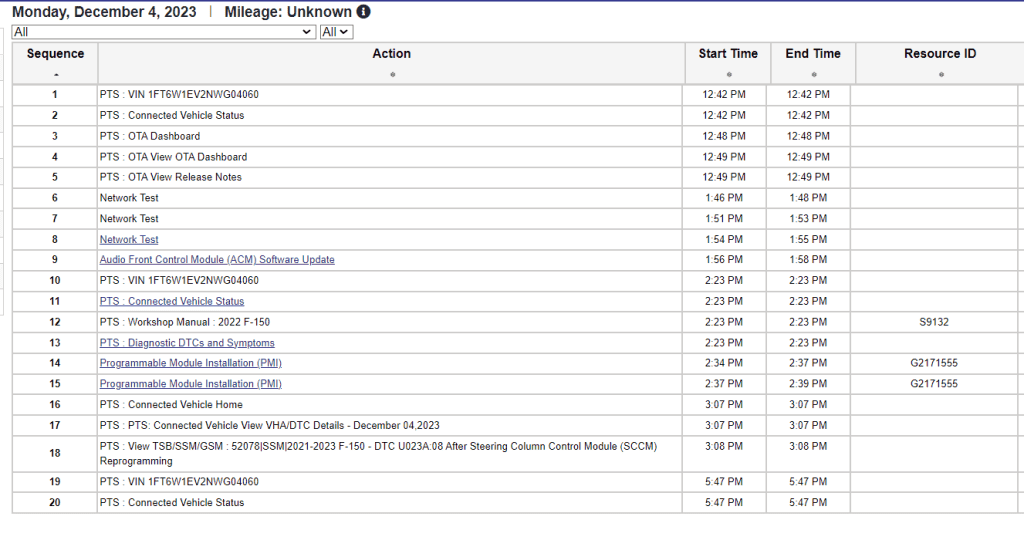Viewport: 1024px width, 540px height.
Task: Click the Start Time column header
Action: [728, 54]
